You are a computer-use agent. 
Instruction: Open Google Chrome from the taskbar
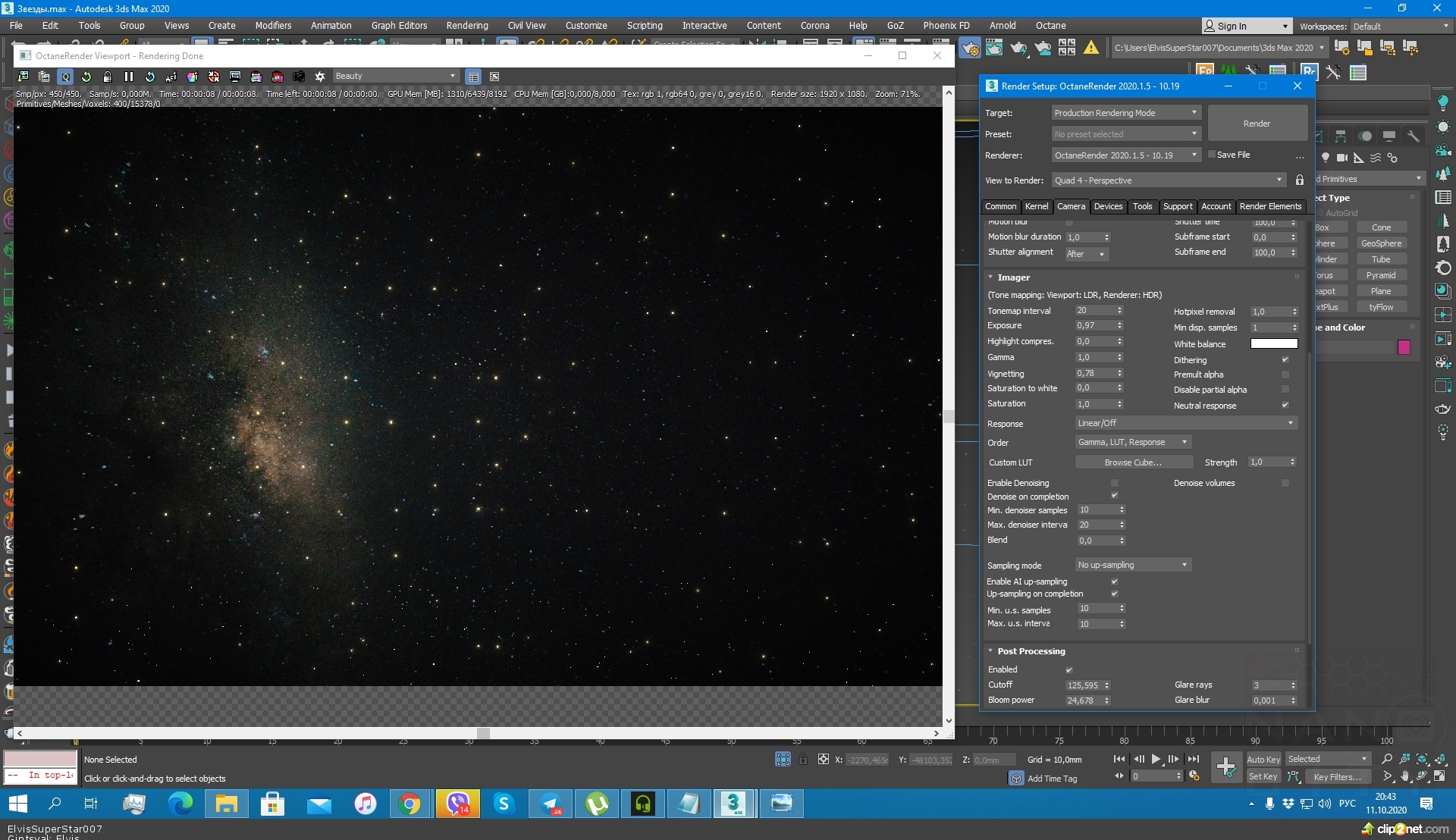click(409, 804)
